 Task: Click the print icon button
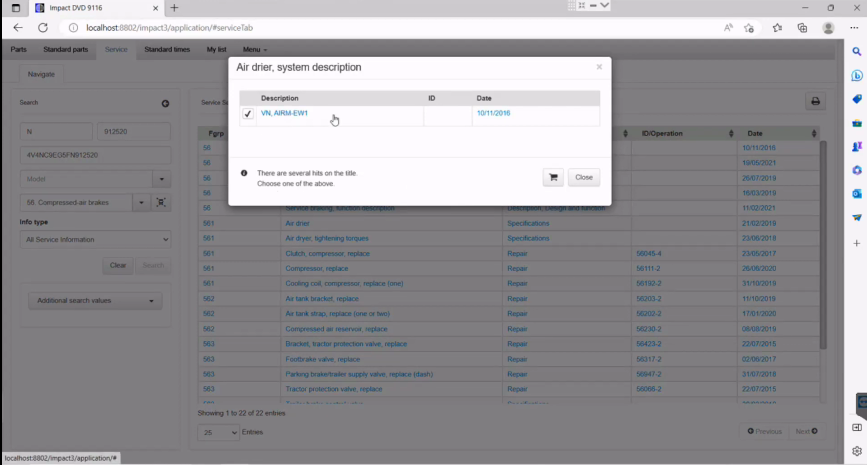(x=815, y=101)
